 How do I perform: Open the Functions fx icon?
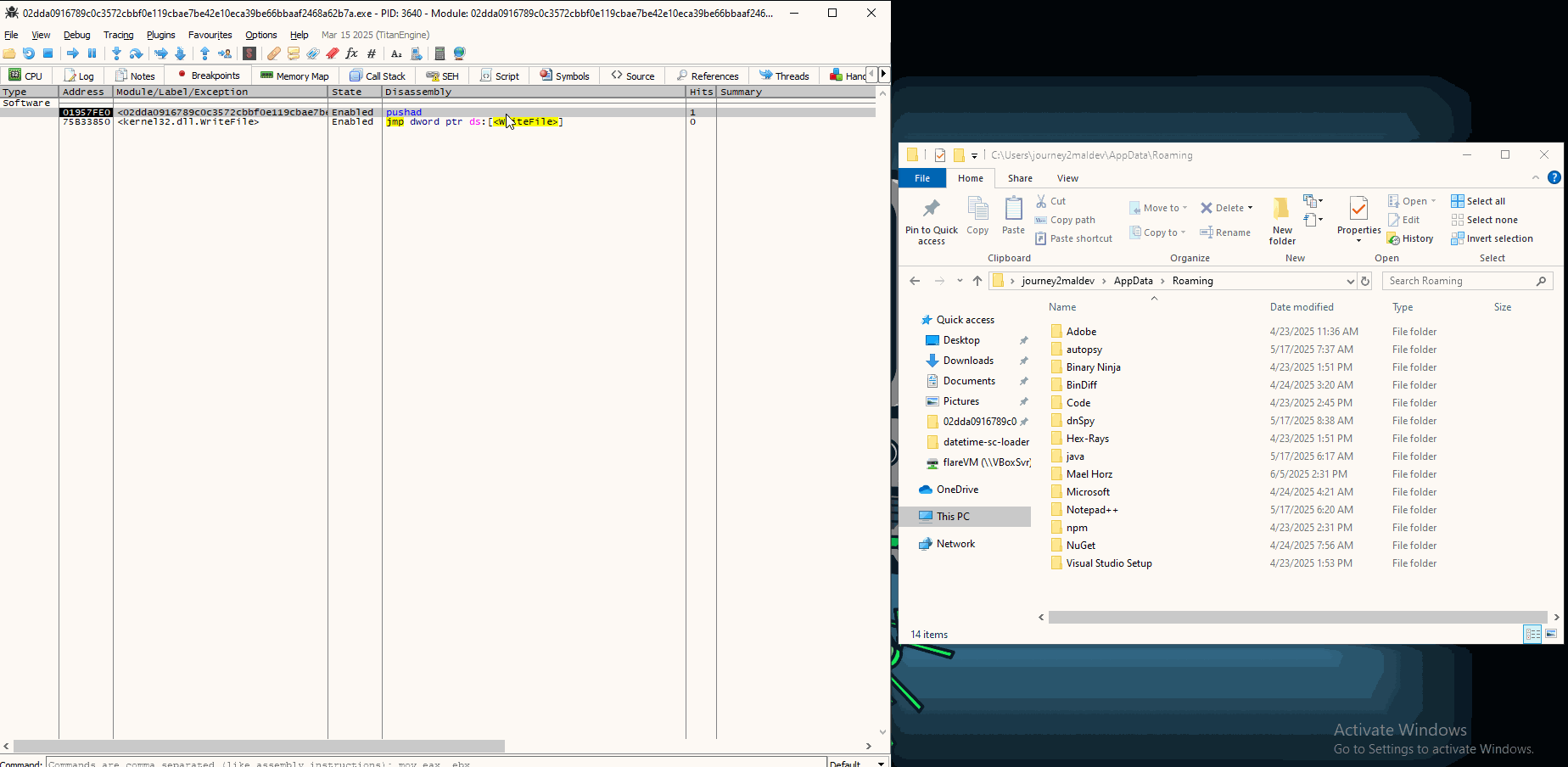coord(352,53)
